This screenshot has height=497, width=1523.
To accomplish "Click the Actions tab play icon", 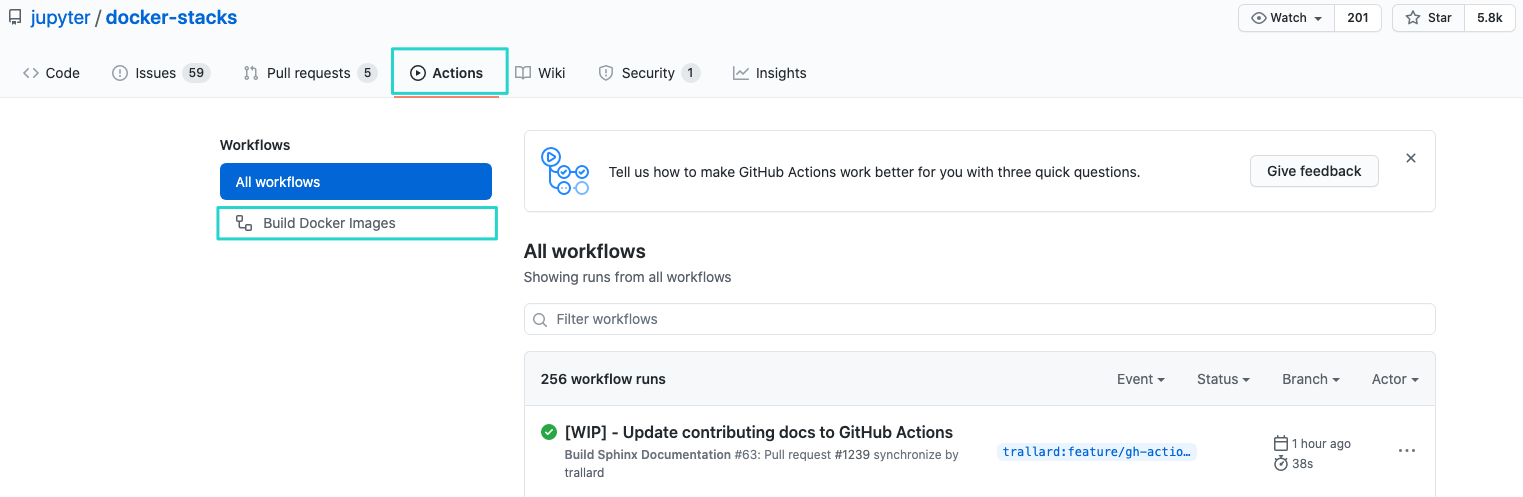I will point(418,73).
